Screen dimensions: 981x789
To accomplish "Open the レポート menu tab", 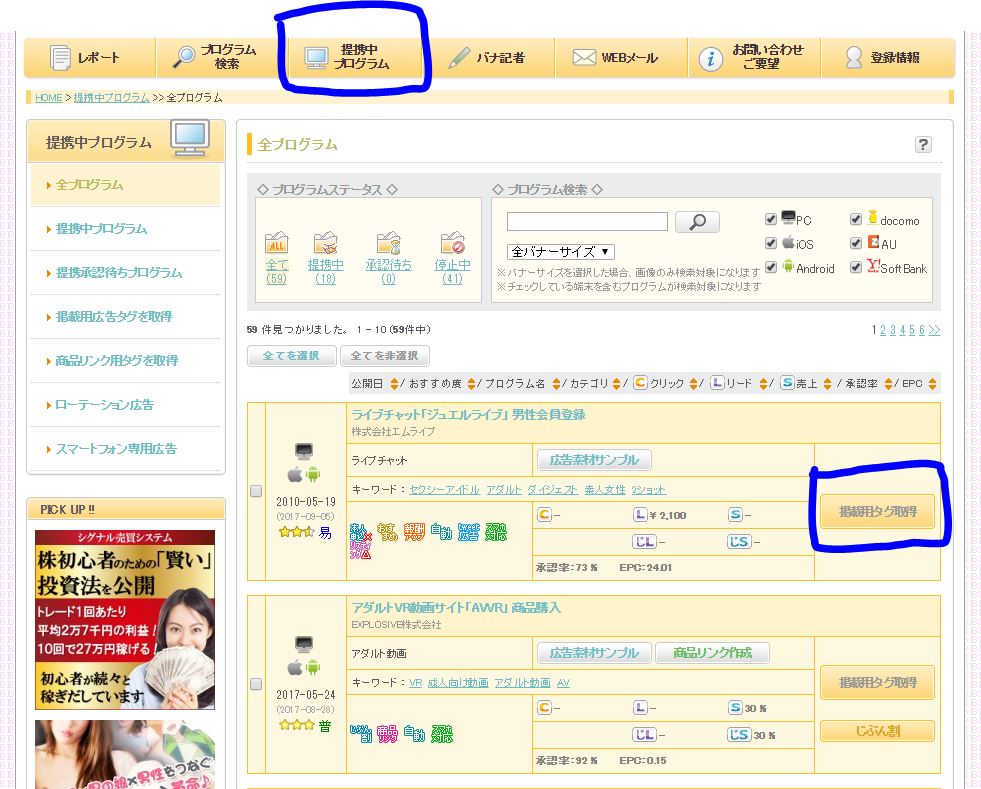I will coord(90,58).
